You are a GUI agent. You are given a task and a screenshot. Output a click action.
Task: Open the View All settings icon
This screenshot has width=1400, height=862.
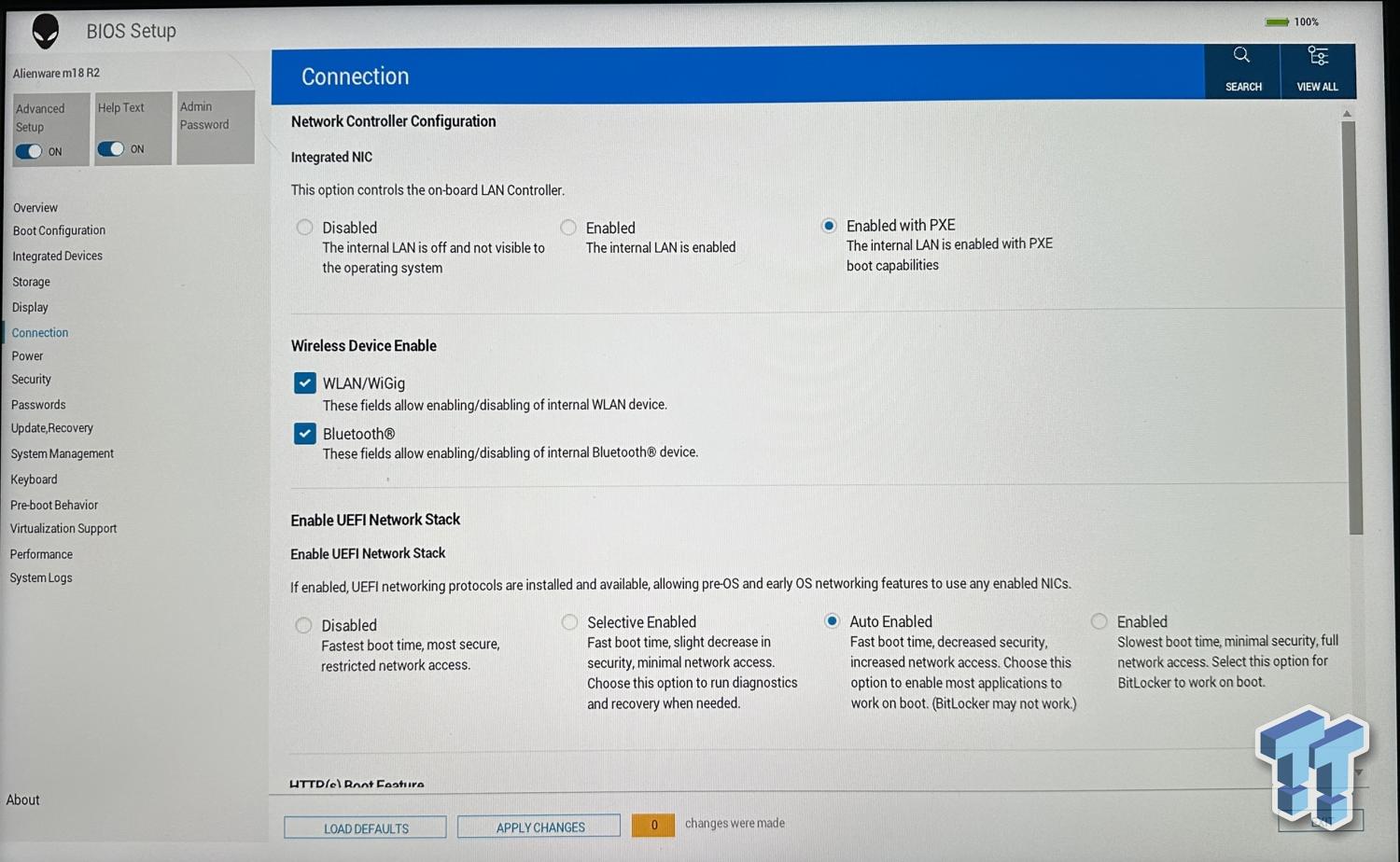(1317, 57)
